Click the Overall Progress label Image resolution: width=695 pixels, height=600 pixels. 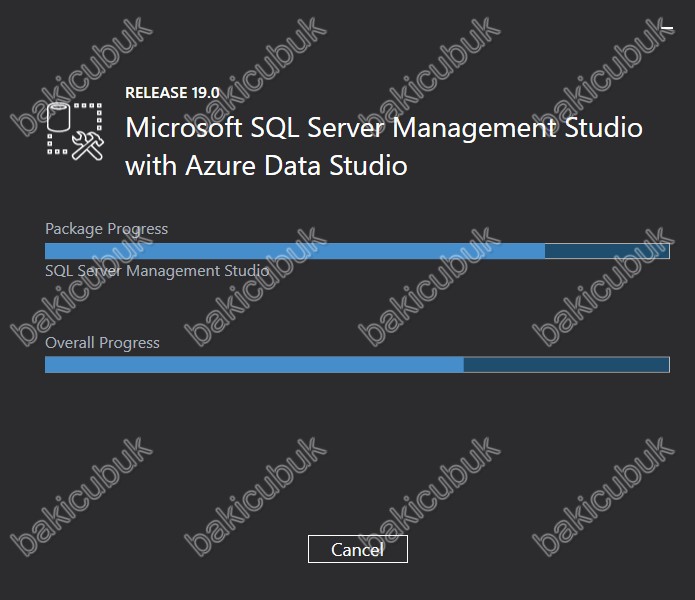tap(102, 343)
